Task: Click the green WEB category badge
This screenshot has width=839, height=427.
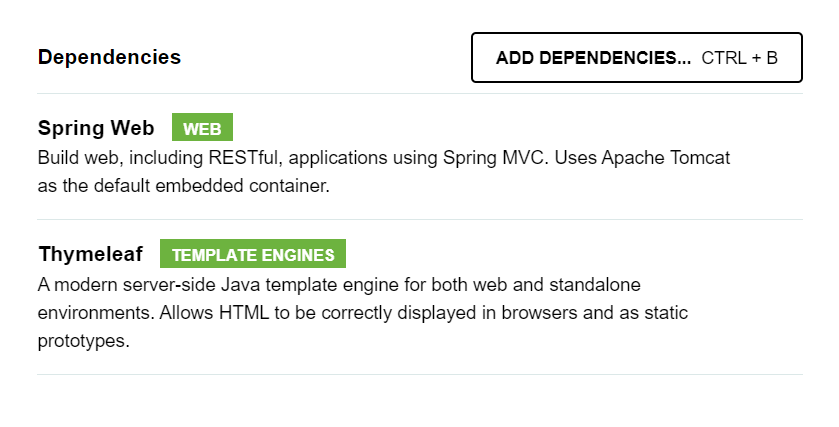Action: click(202, 127)
